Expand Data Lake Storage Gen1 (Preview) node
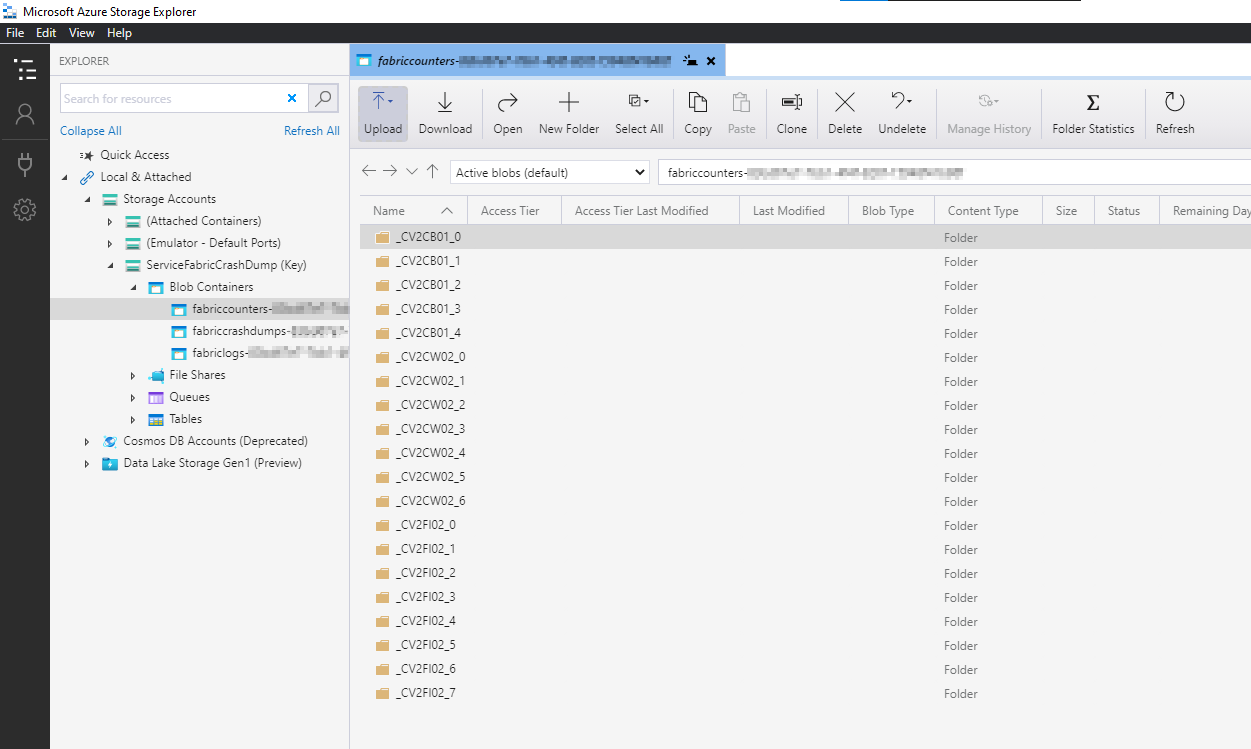Image resolution: width=1251 pixels, height=749 pixels. tap(87, 463)
